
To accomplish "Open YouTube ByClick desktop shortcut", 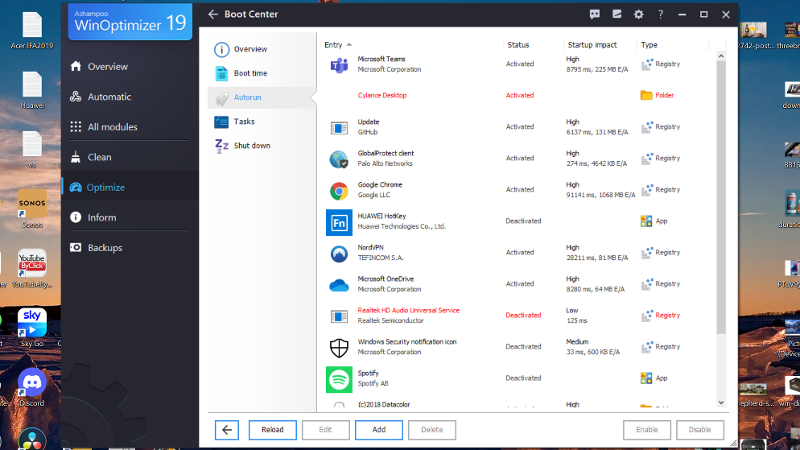I will [32, 268].
